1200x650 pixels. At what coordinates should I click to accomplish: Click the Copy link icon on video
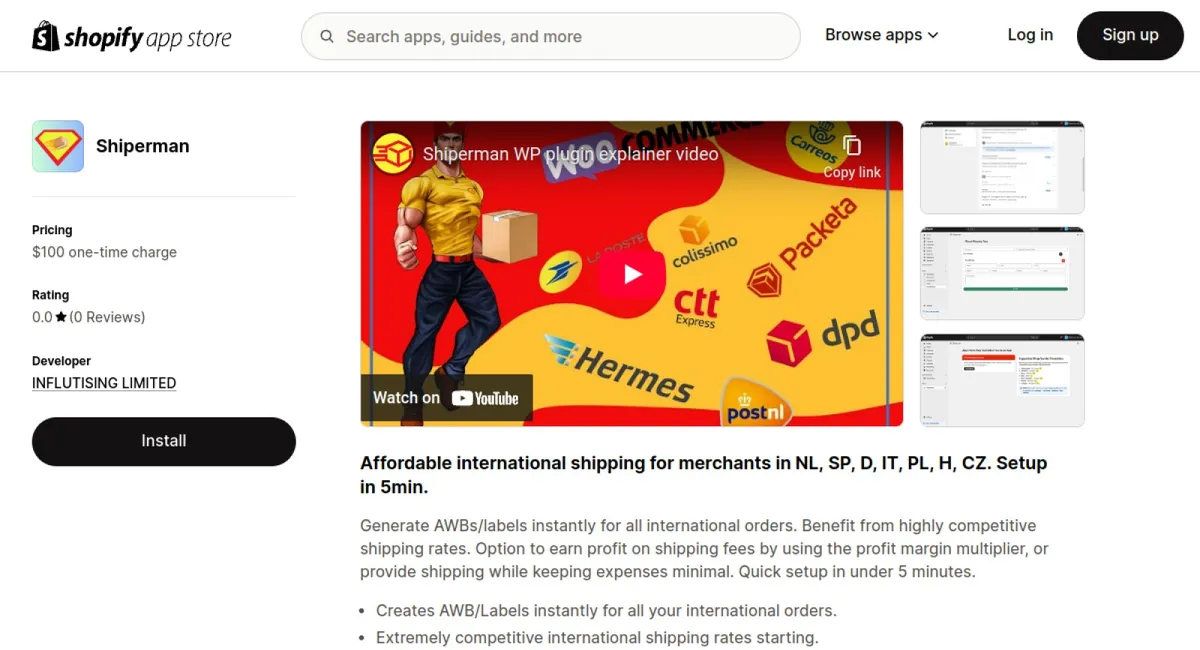(x=852, y=146)
